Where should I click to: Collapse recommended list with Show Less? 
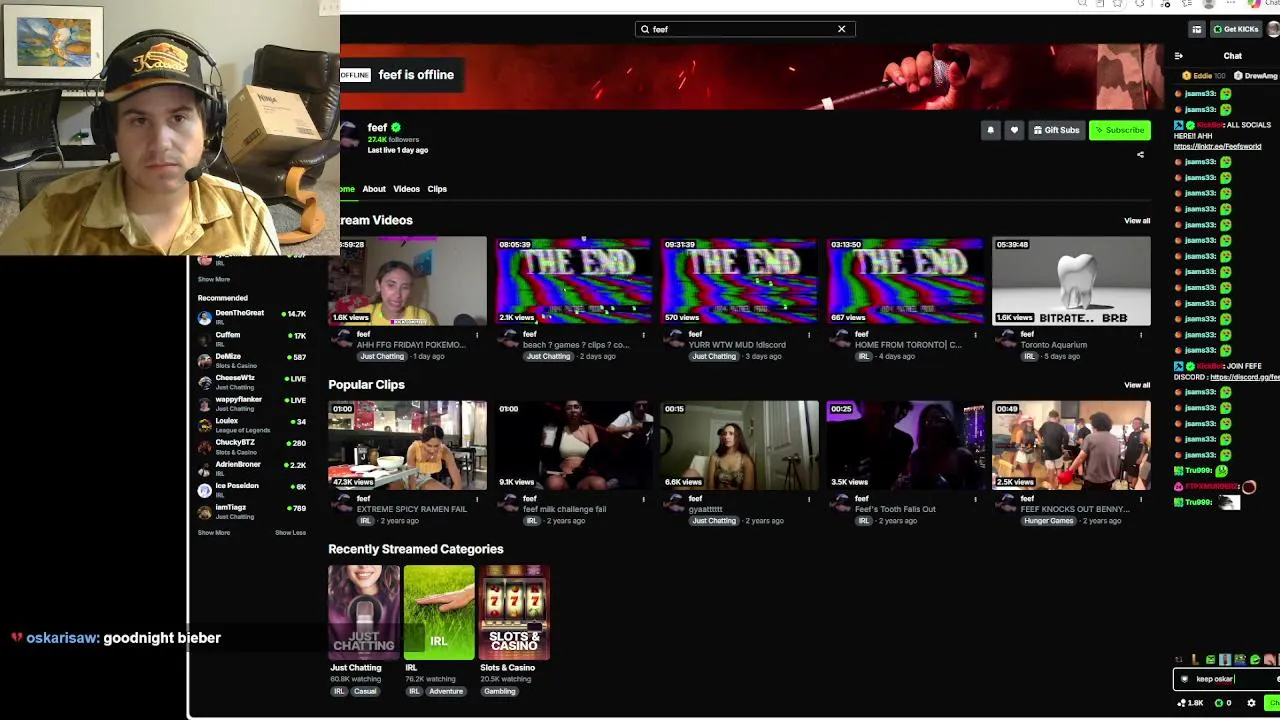tap(291, 533)
